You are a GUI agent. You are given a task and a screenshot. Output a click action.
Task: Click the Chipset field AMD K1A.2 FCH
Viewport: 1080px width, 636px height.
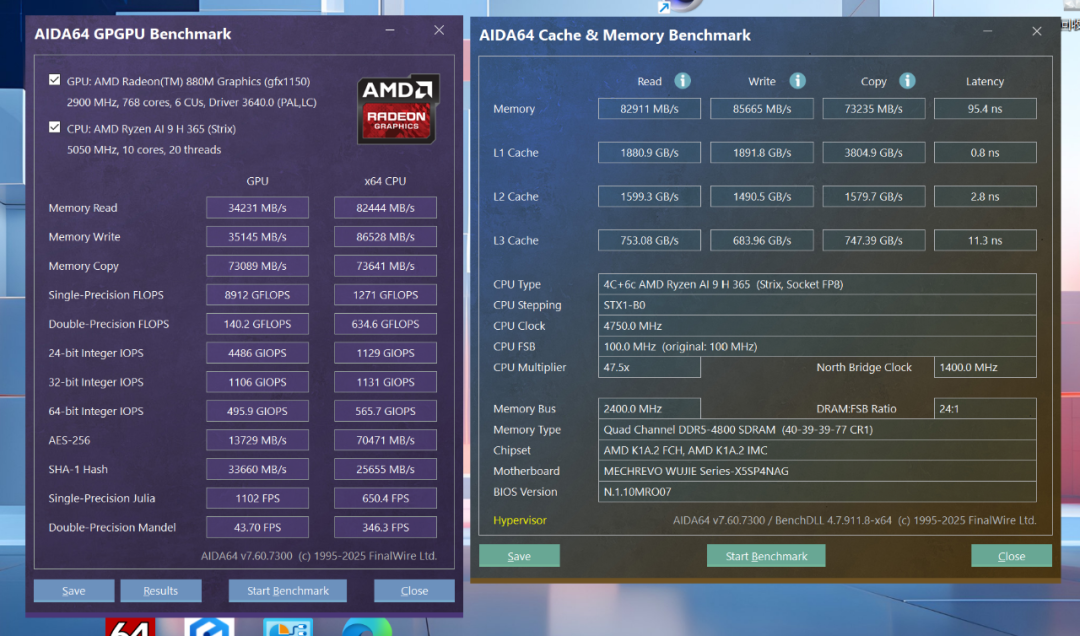pyautogui.click(x=817, y=450)
